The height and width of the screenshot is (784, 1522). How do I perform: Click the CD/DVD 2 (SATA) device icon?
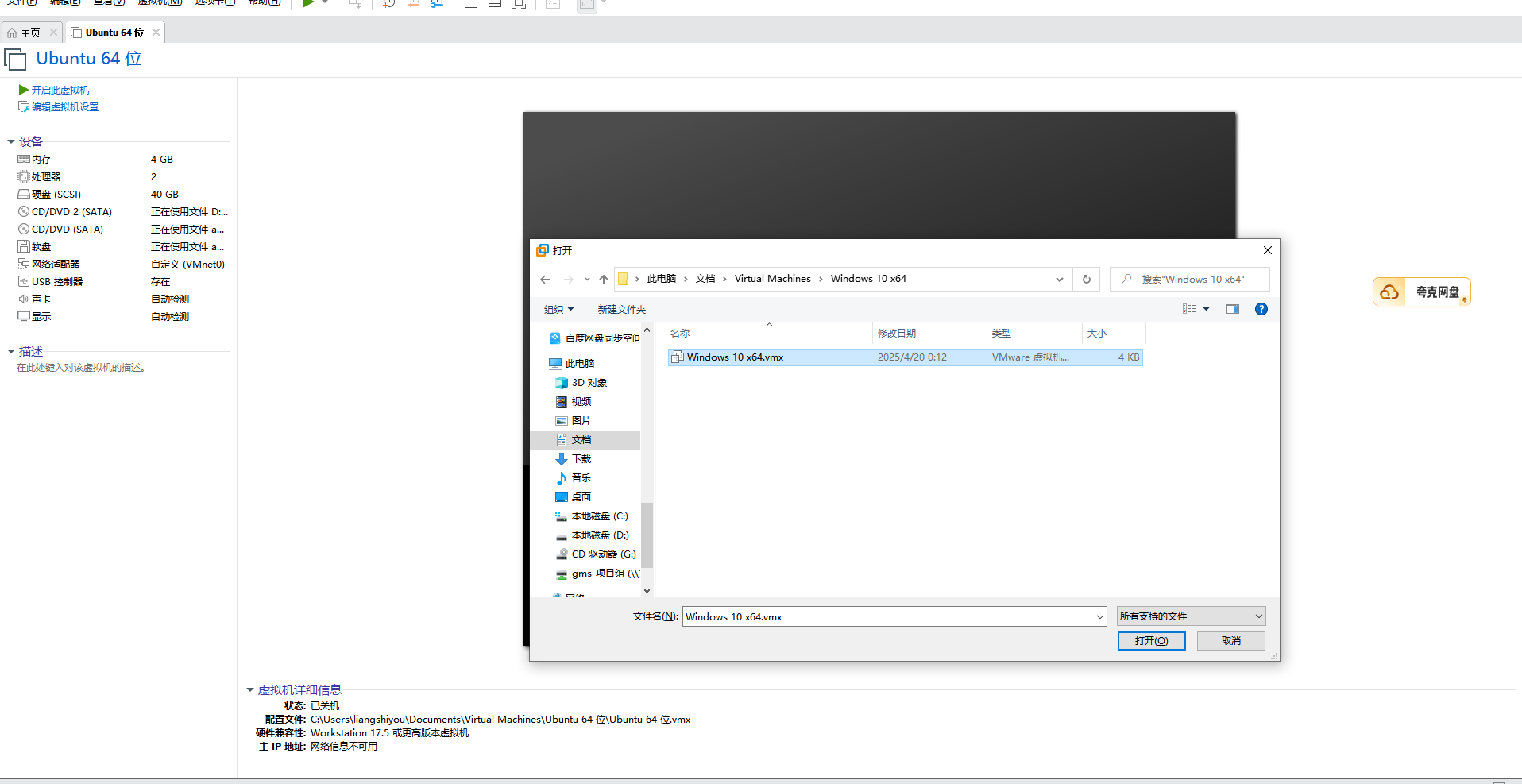tap(24, 212)
